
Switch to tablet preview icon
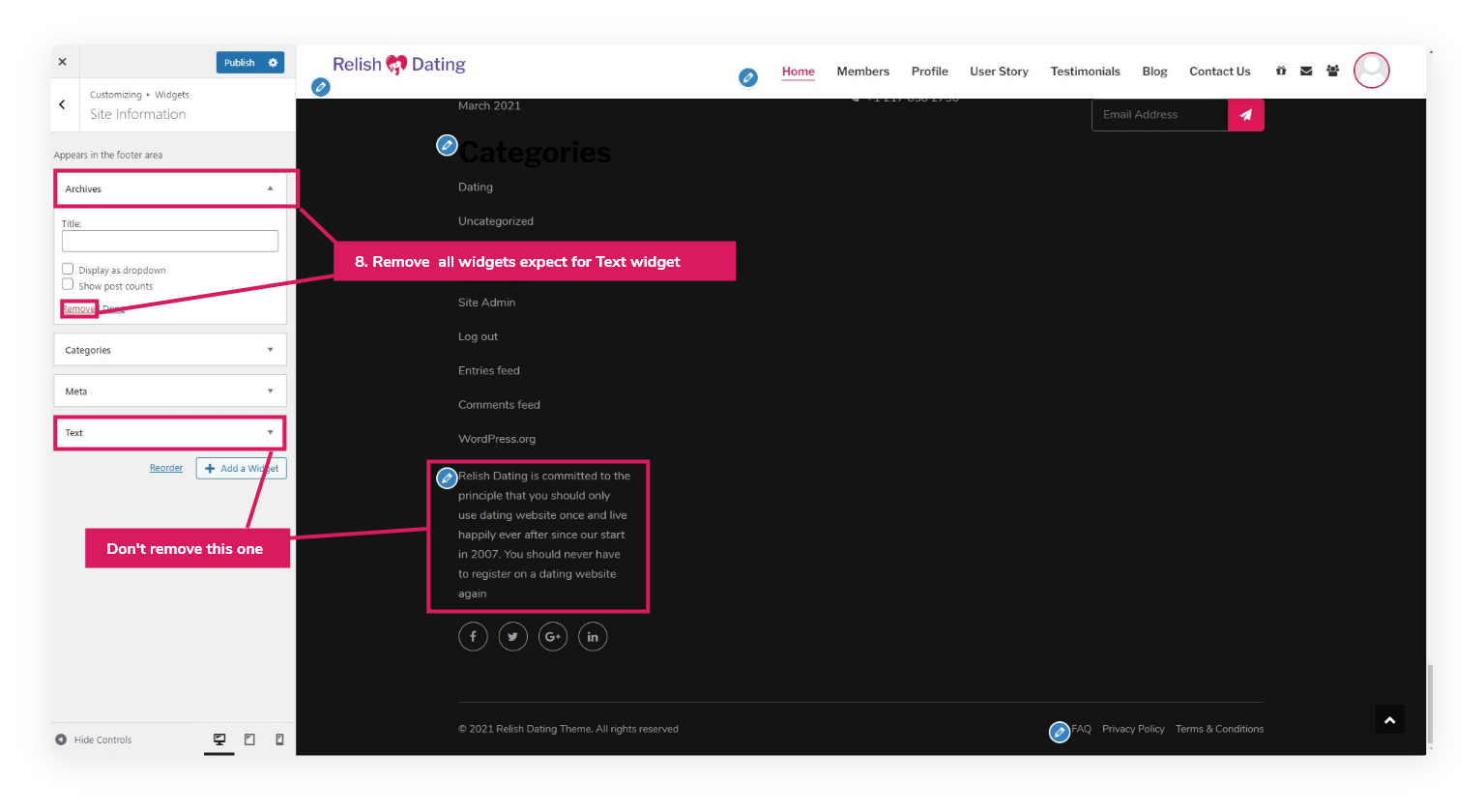[x=249, y=739]
